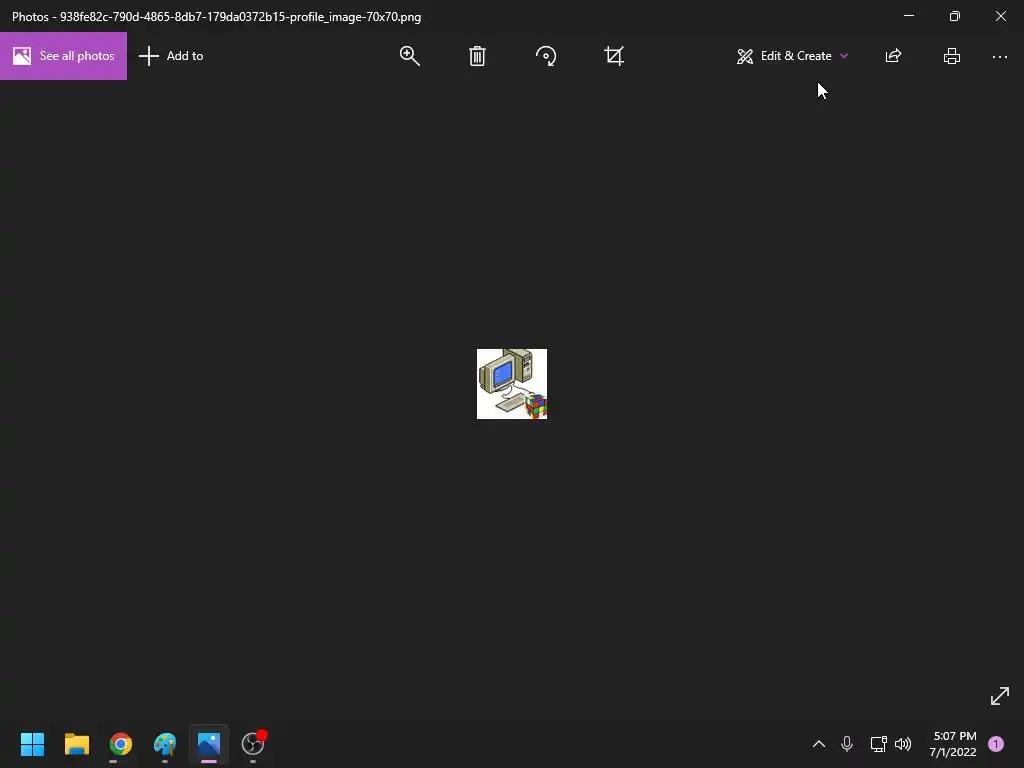Delete the photo using the trash icon
Image resolution: width=1024 pixels, height=768 pixels.
click(x=477, y=56)
